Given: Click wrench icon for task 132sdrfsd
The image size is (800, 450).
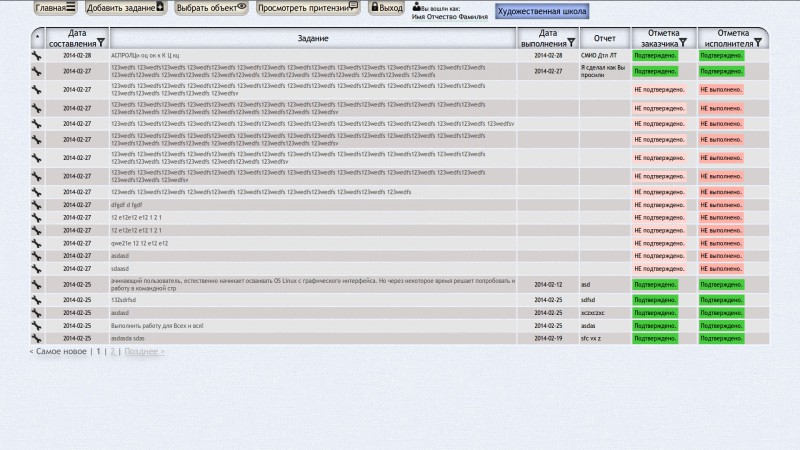Looking at the screenshot, I should tap(37, 300).
